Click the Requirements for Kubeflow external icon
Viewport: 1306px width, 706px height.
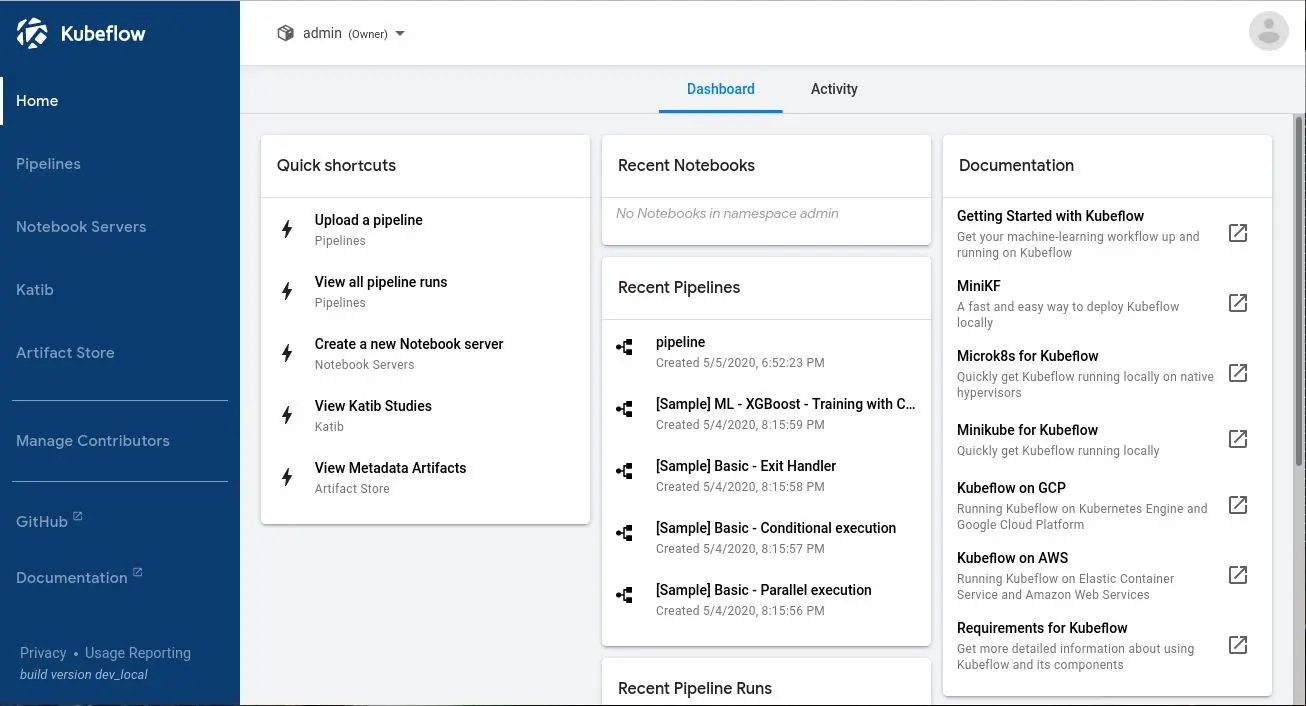[x=1237, y=645]
